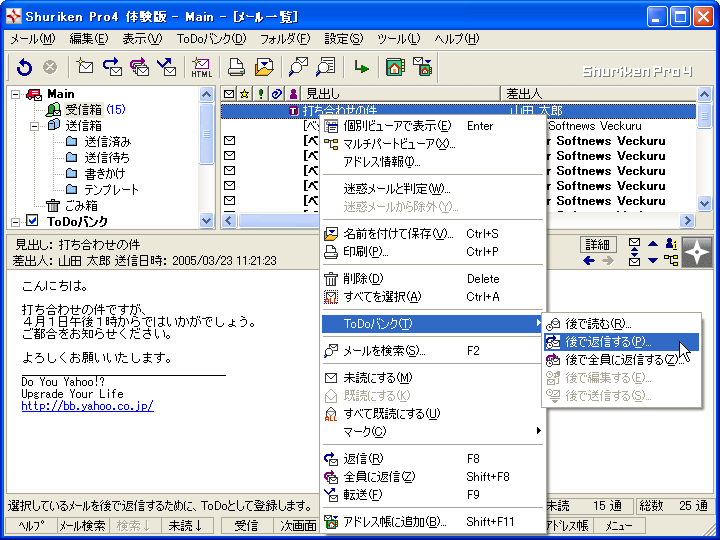The width and height of the screenshot is (720, 540).
Task: Click the grayed stop toolbar icon
Action: pos(50,68)
